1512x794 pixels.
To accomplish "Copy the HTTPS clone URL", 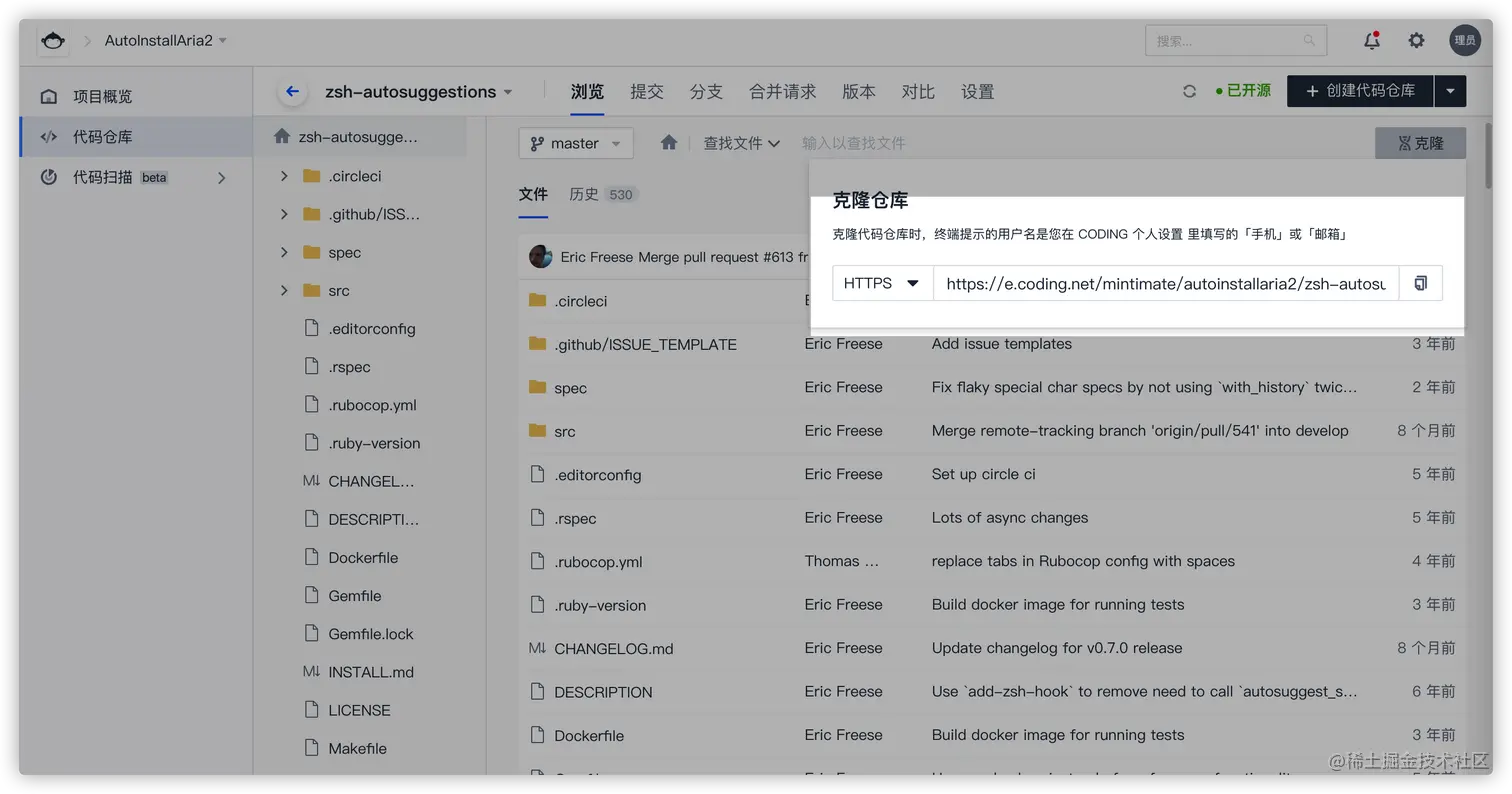I will click(1420, 283).
